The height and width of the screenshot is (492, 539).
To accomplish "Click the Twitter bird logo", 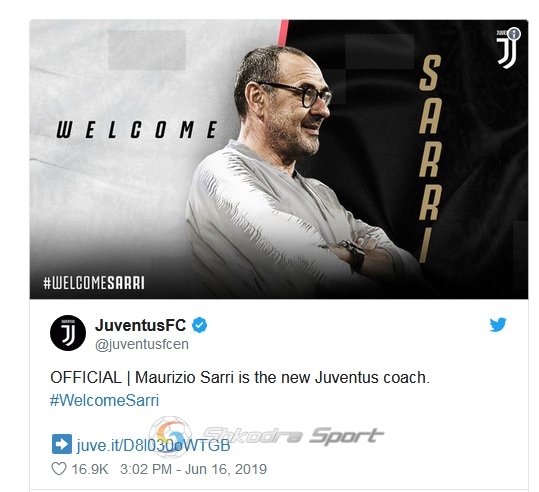I will (498, 325).
